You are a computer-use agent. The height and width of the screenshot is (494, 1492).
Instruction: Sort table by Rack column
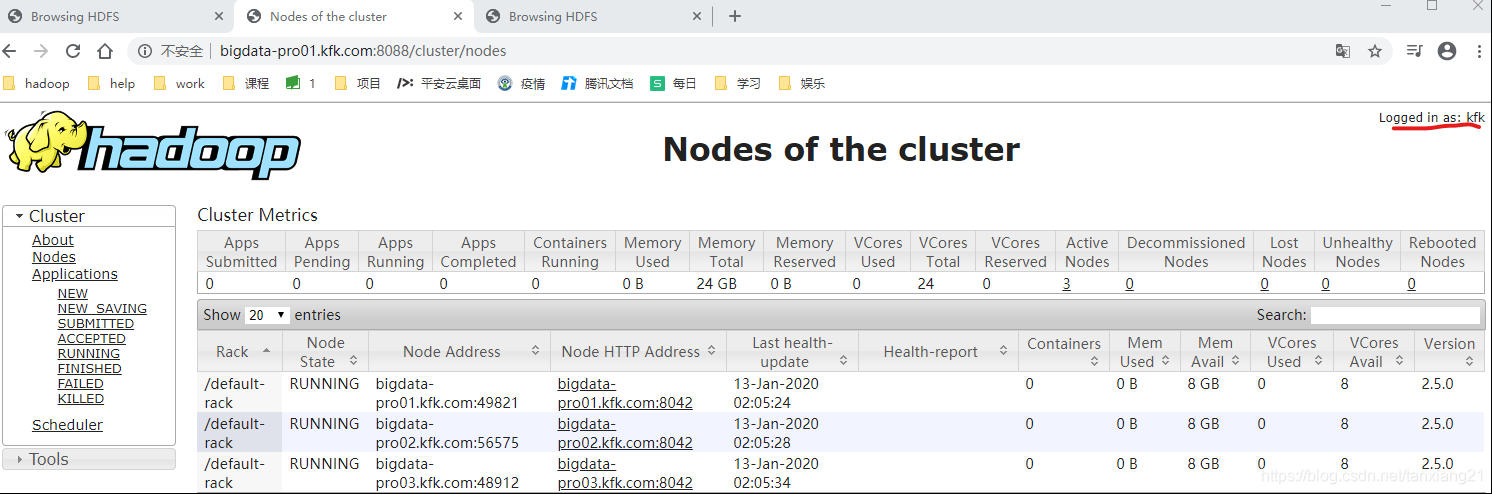click(240, 351)
